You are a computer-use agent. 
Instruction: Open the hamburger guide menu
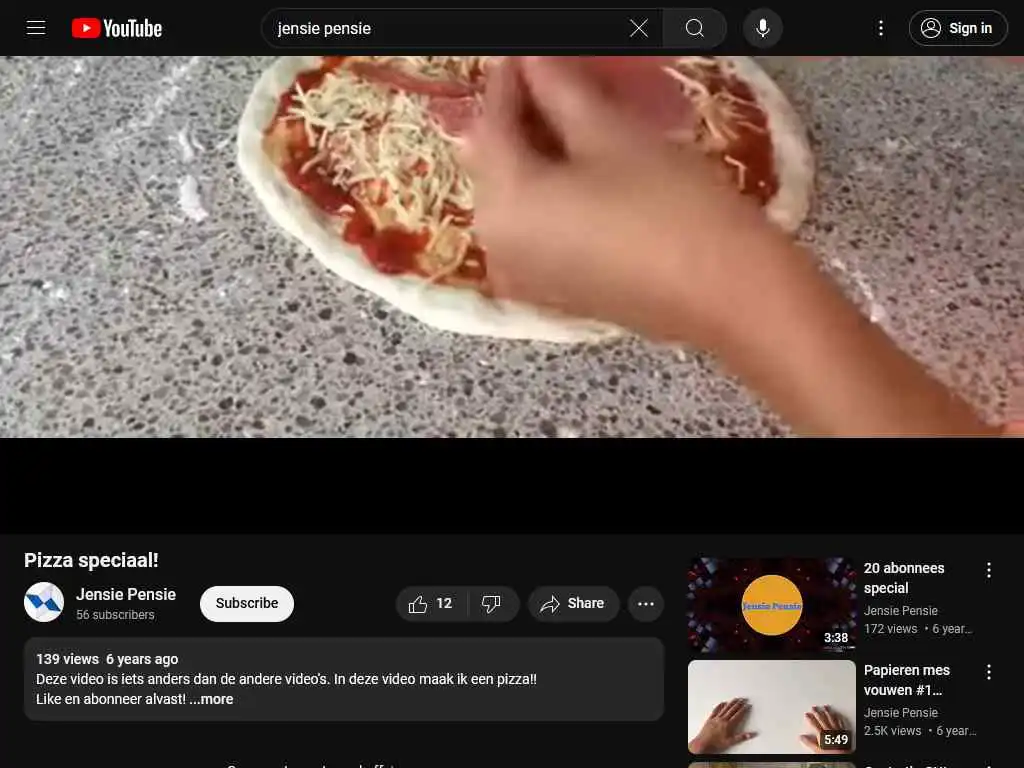point(36,28)
